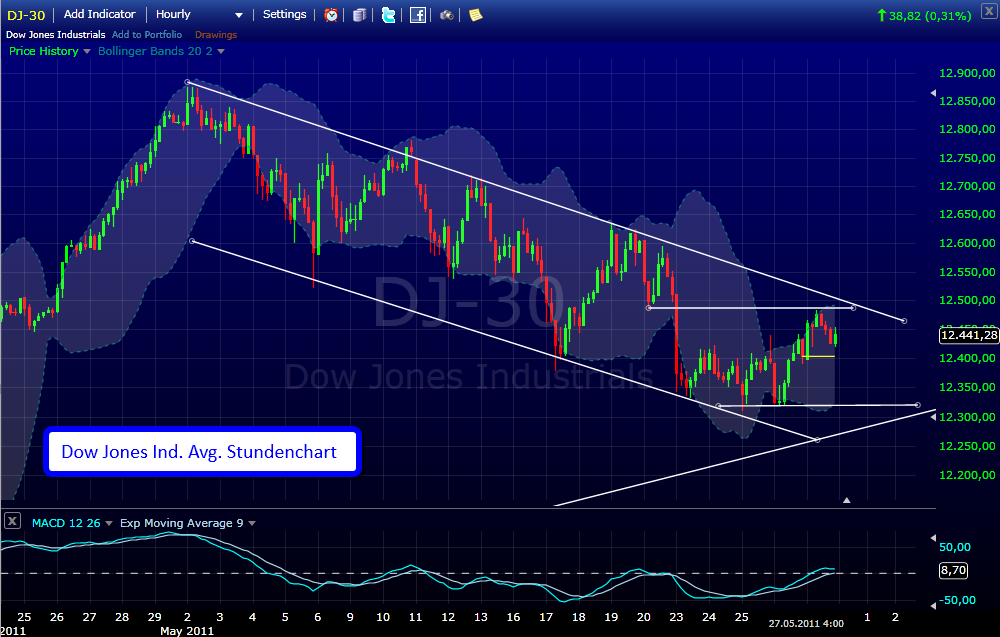Select the lower channel line's start handle
1000x637 pixels.
coord(193,241)
